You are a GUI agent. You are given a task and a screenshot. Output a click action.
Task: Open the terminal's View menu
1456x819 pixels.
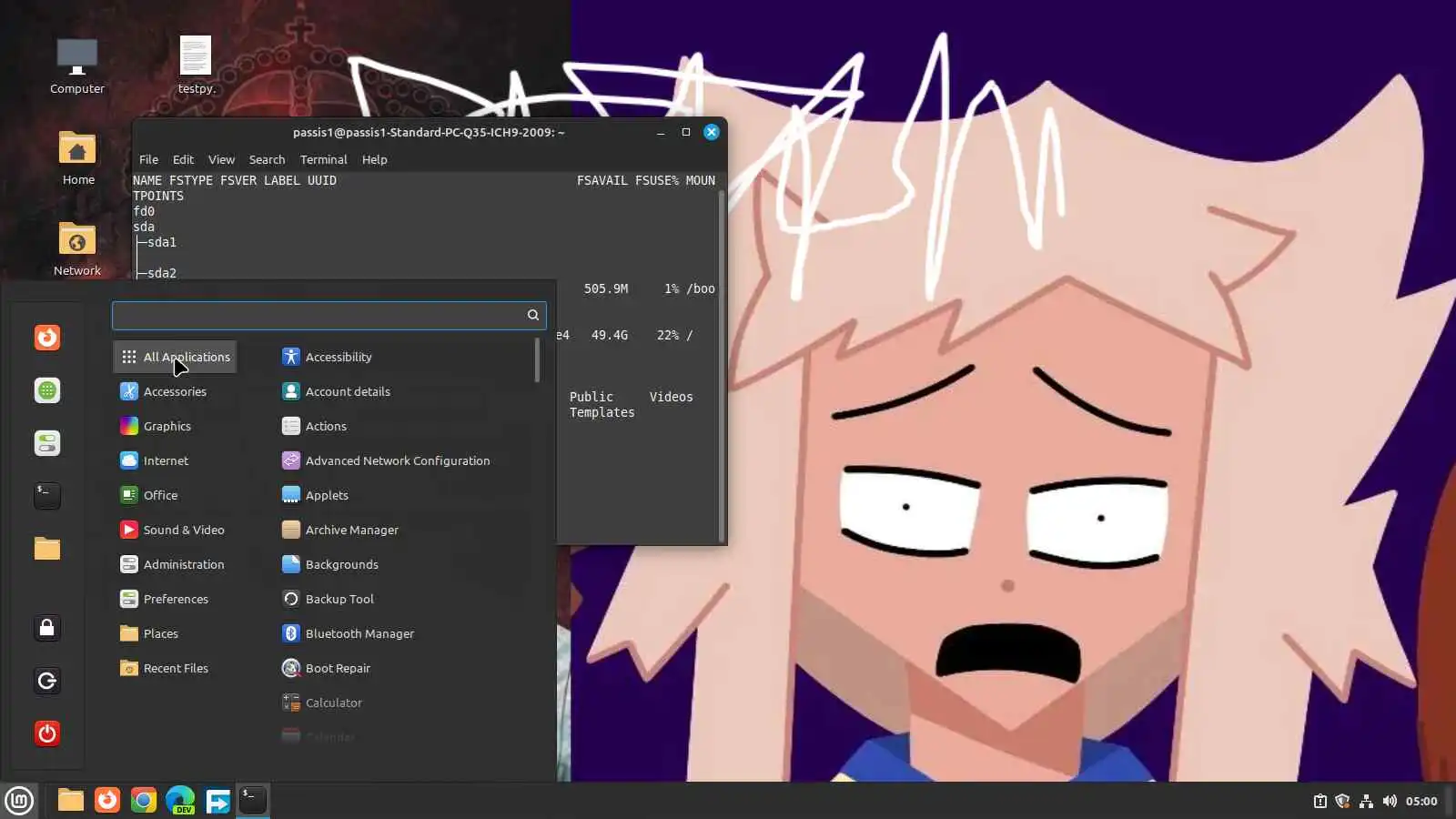[221, 159]
